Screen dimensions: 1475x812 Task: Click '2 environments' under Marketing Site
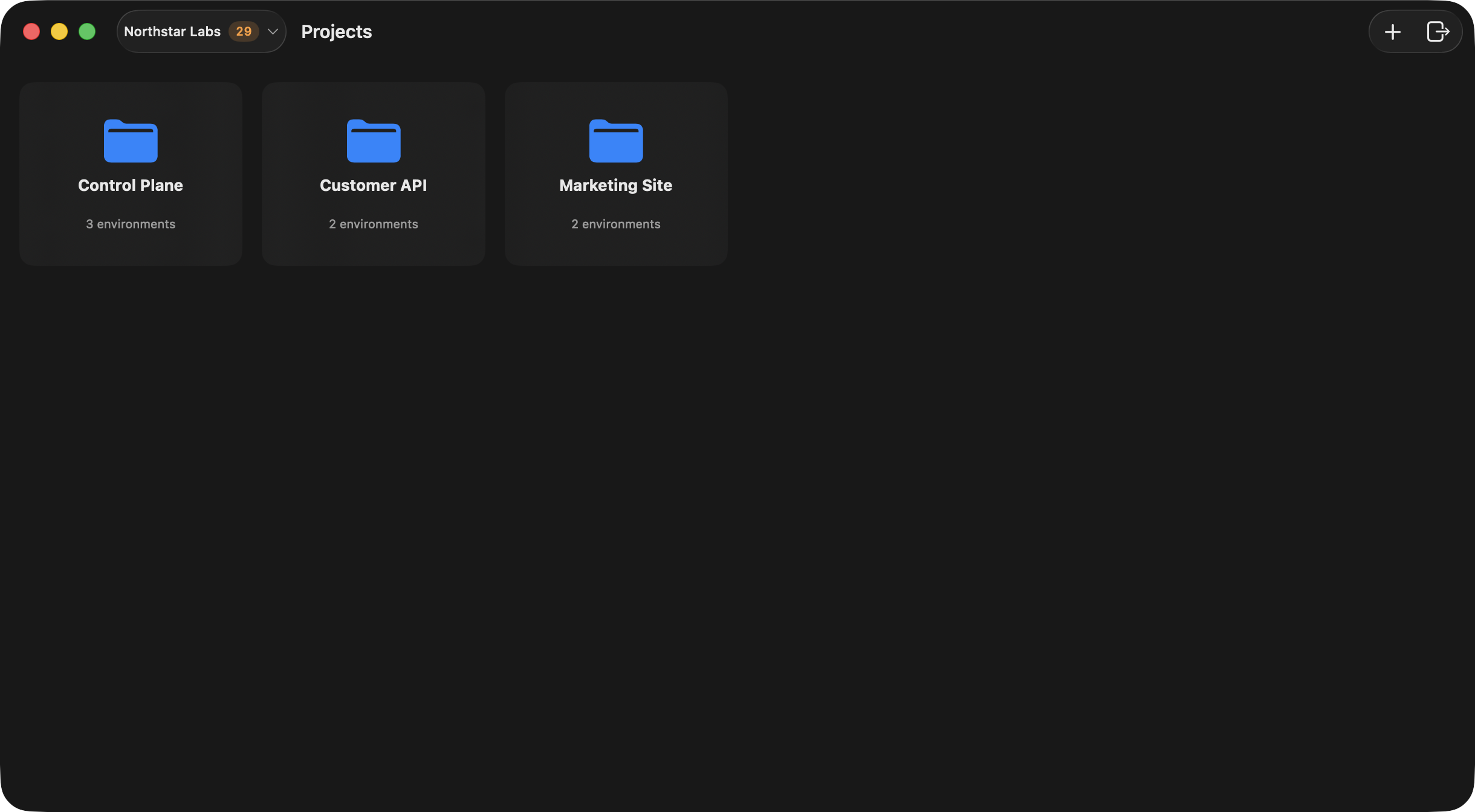(x=615, y=224)
